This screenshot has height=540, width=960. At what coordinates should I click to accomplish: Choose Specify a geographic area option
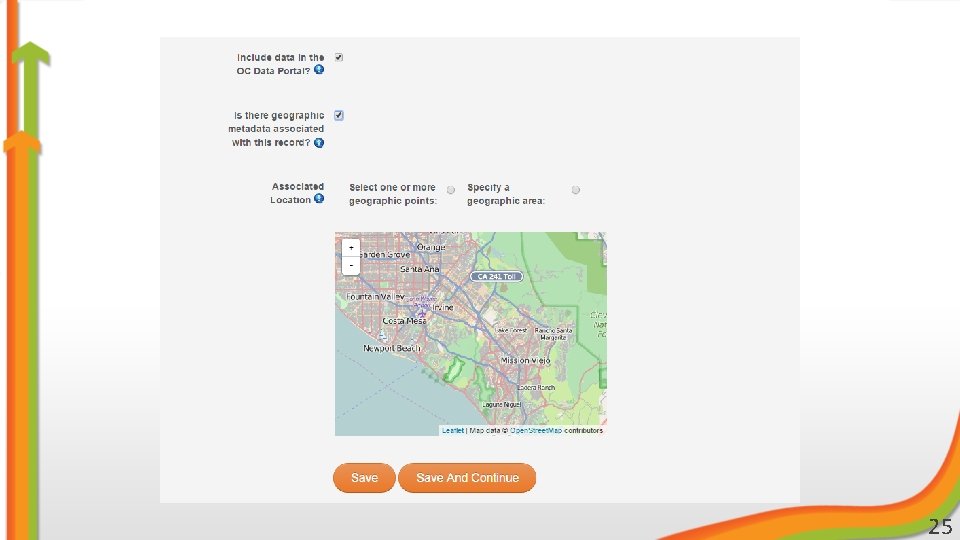coord(576,190)
